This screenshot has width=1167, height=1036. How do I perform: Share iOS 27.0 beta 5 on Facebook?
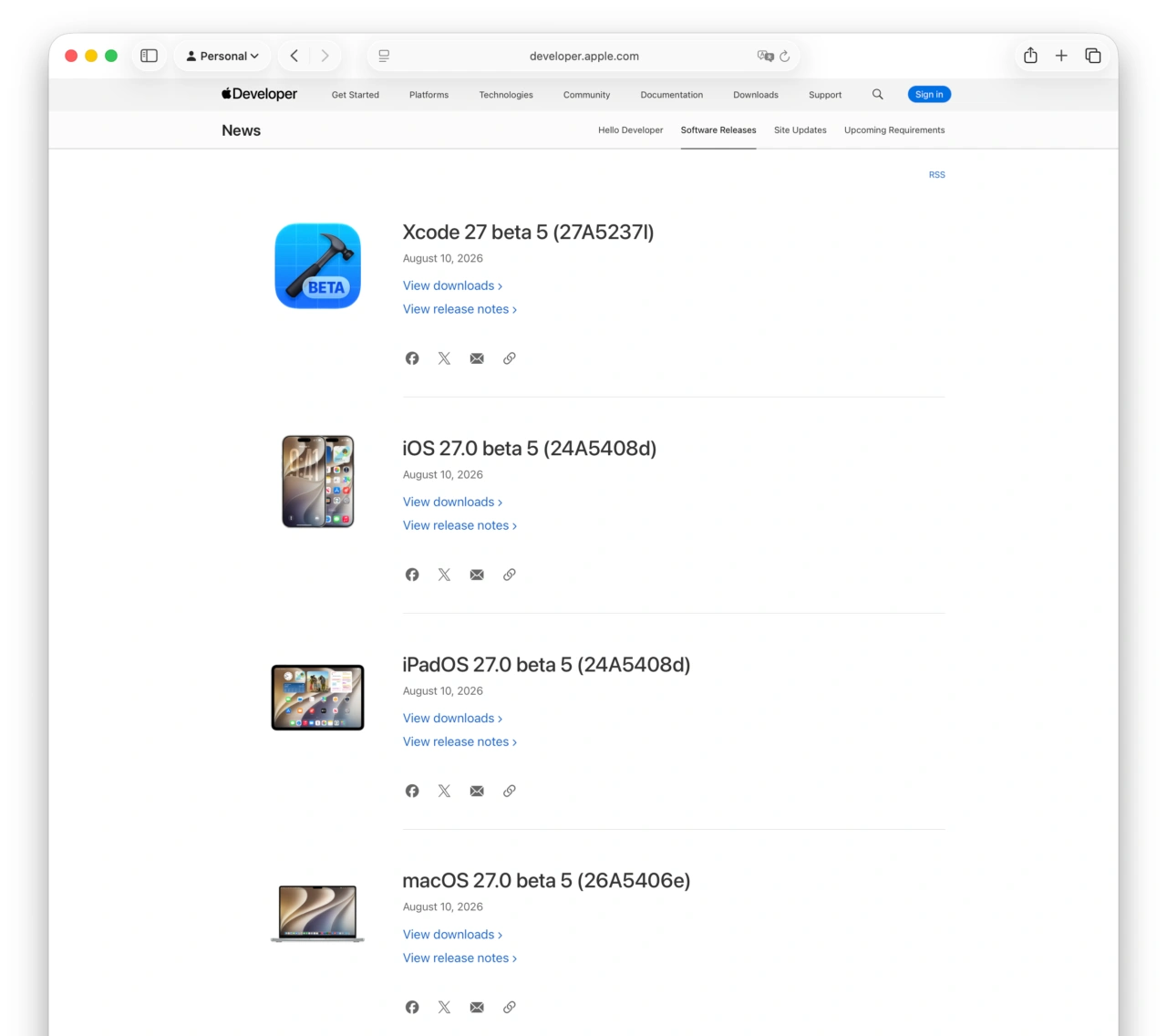click(x=412, y=575)
